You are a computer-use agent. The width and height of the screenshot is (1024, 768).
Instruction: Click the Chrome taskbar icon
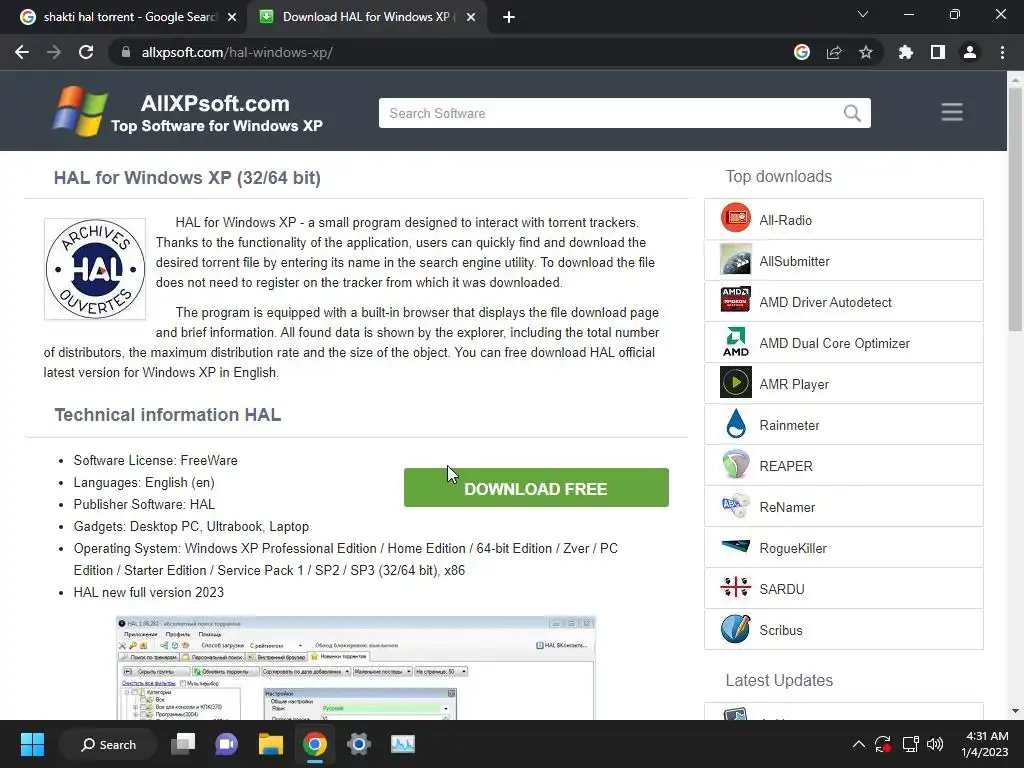(314, 744)
